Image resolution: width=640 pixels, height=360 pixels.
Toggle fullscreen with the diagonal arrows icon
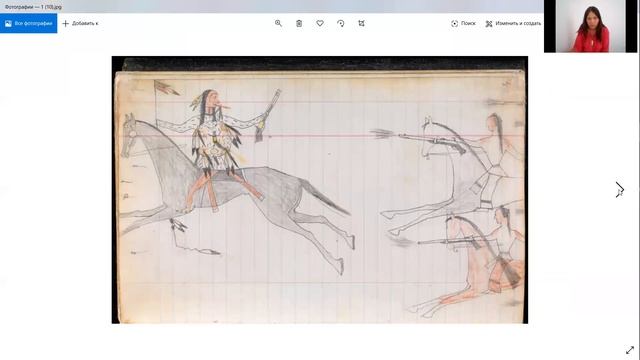(630, 350)
